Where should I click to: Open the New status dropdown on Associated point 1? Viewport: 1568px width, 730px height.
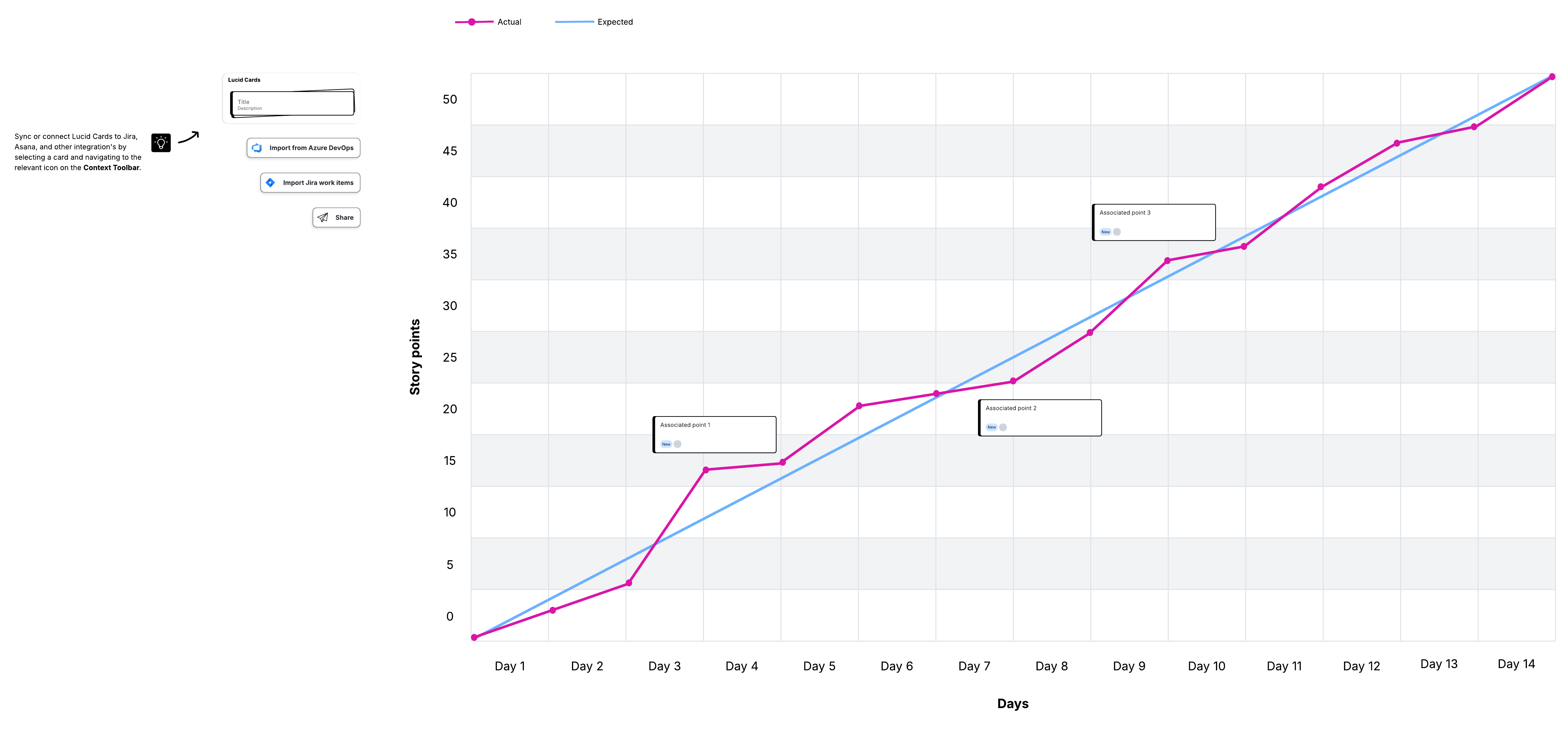pos(666,444)
